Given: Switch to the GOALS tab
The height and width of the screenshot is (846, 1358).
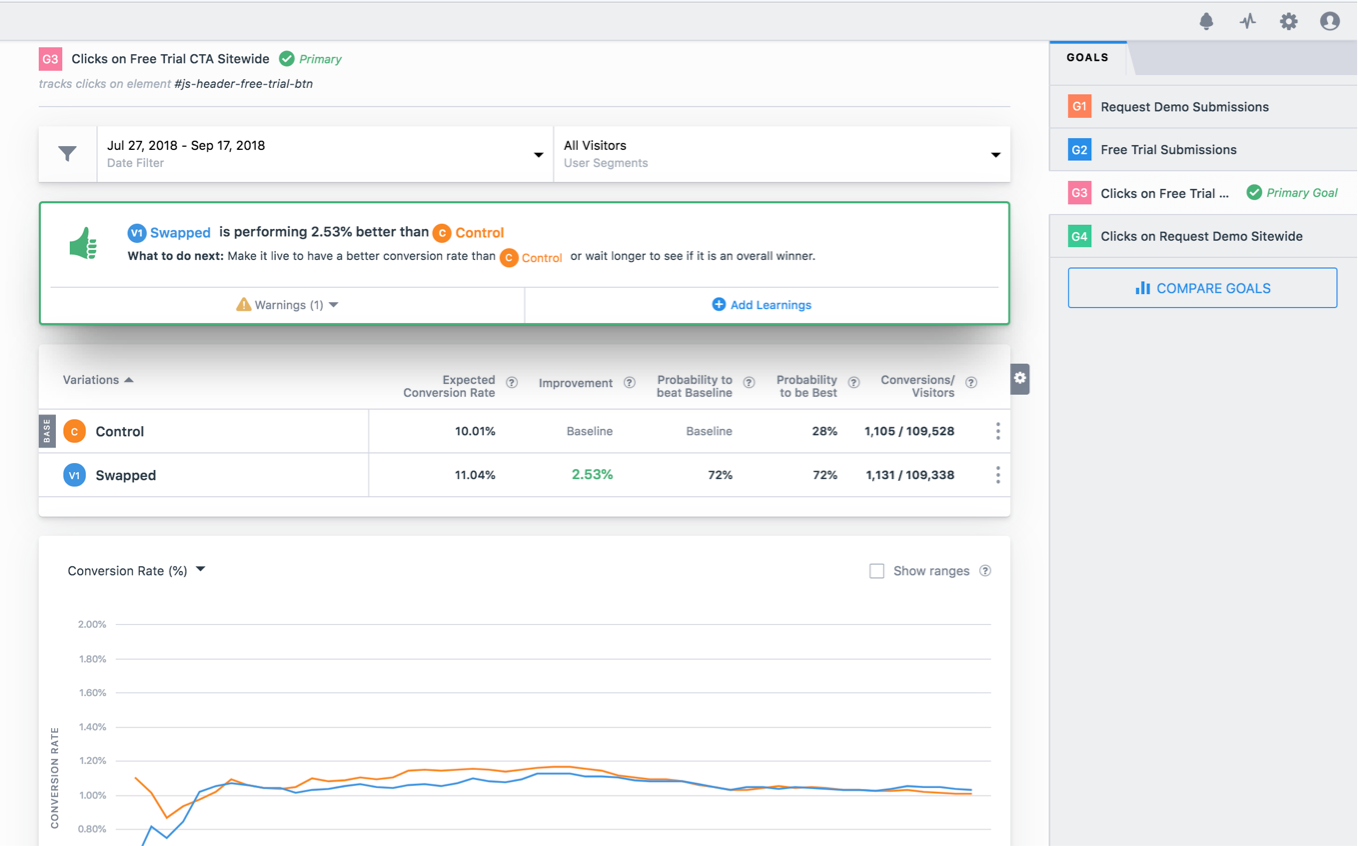Looking at the screenshot, I should 1088,57.
